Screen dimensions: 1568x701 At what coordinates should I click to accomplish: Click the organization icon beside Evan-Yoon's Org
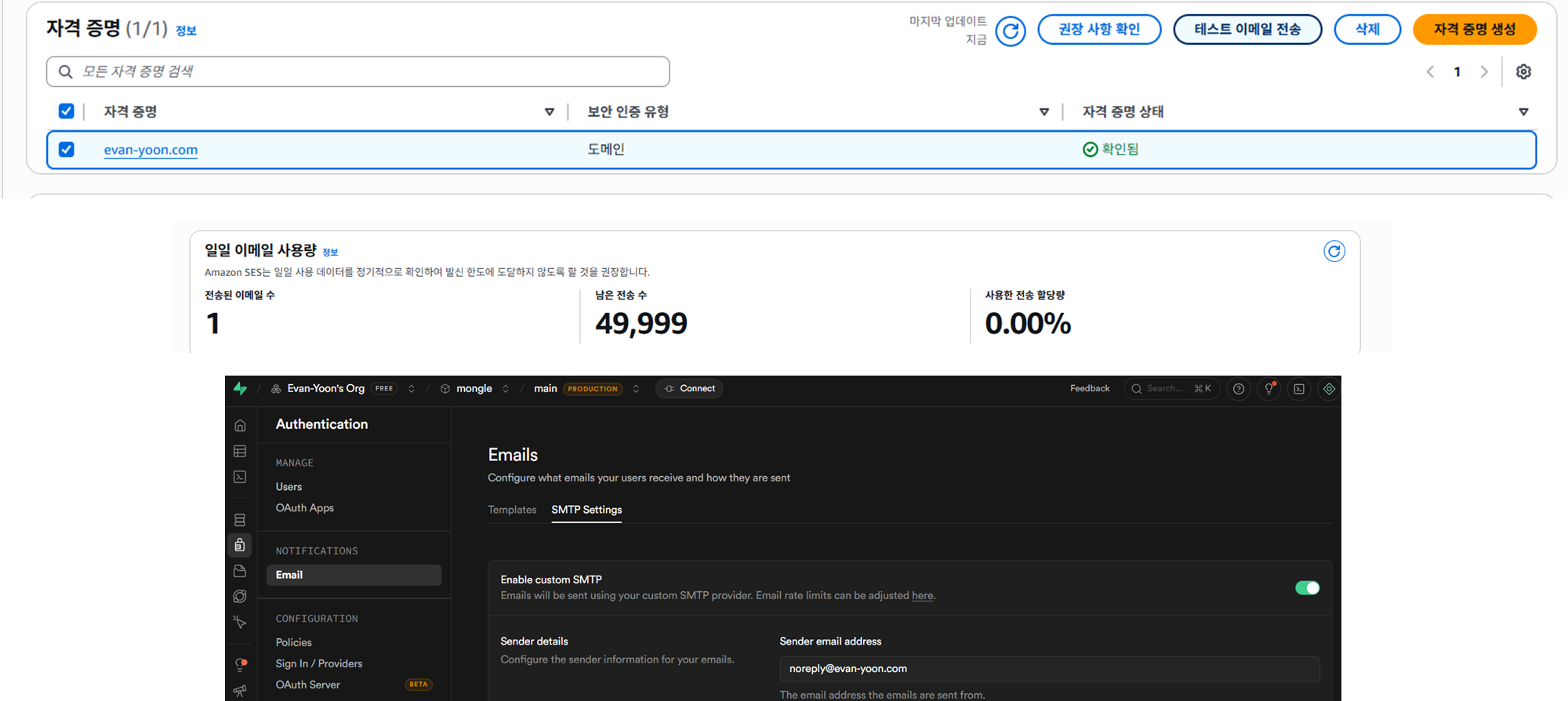click(x=276, y=389)
